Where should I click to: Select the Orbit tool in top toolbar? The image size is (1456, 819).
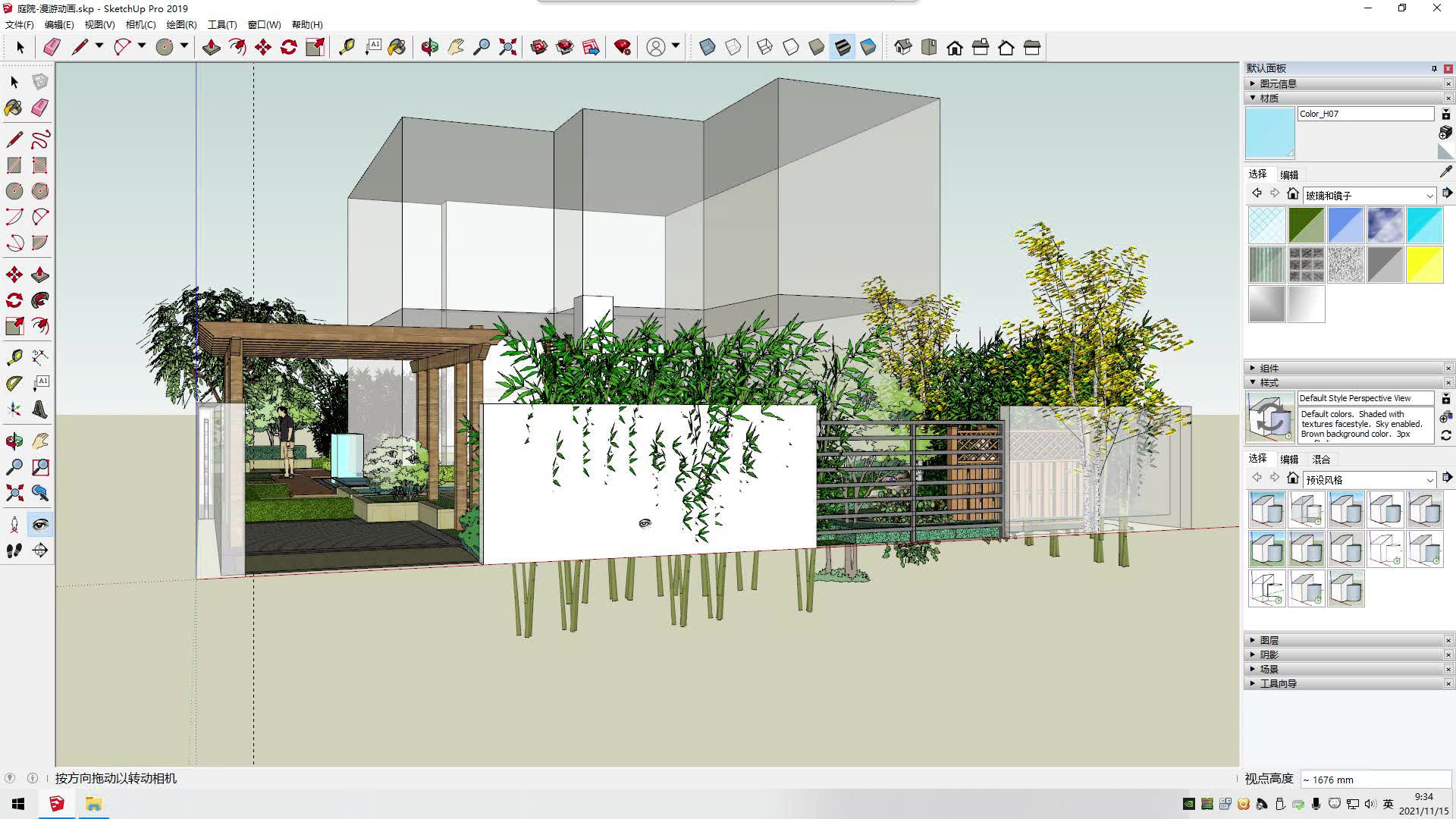click(x=429, y=48)
